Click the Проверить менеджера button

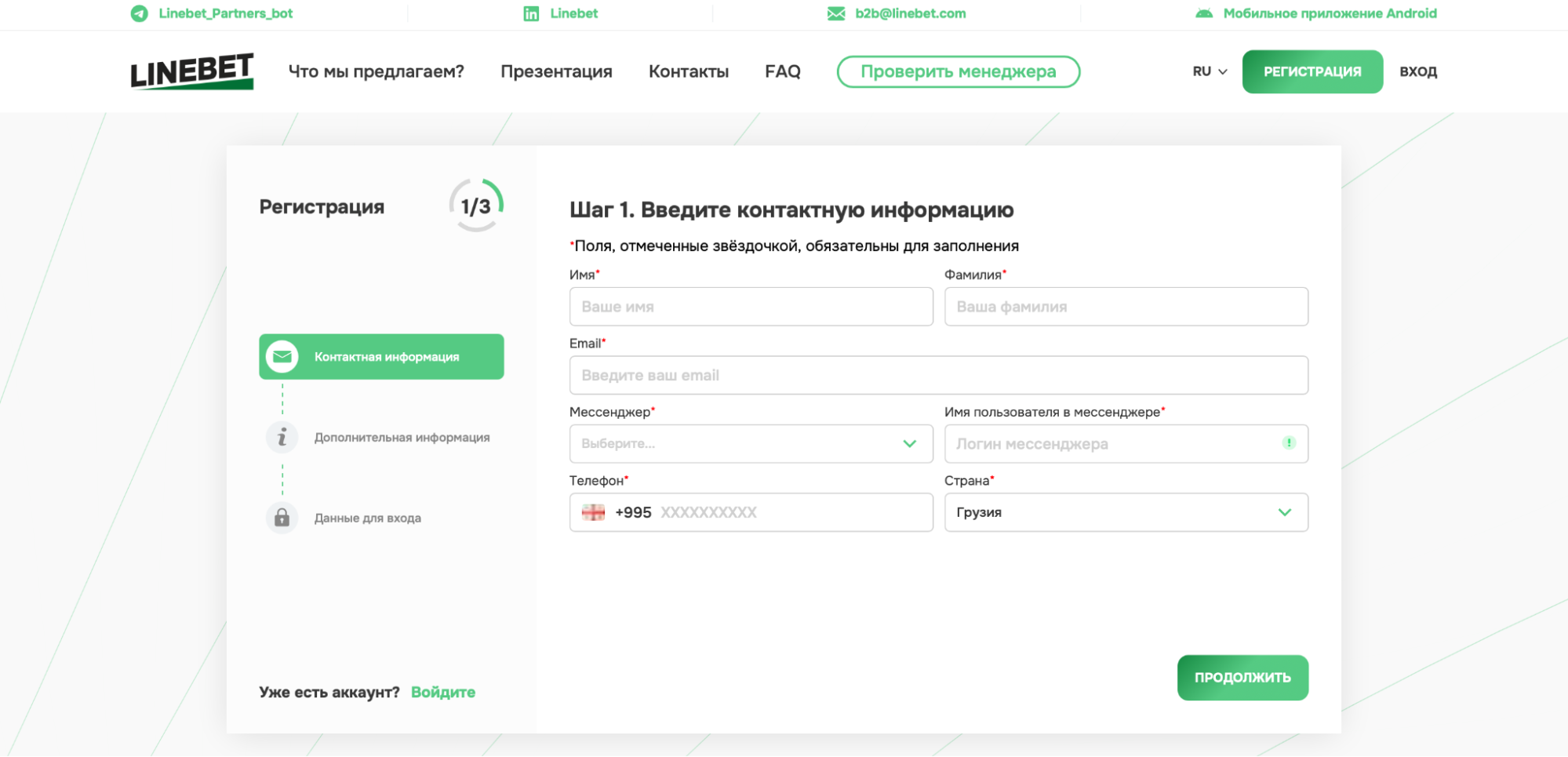(959, 71)
